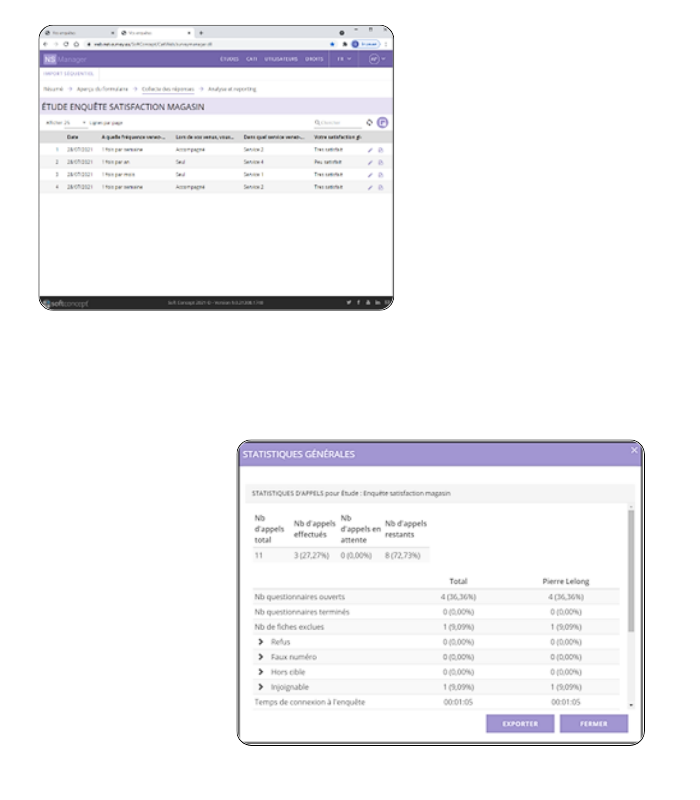Reload the page with the browser refresh icon
This screenshot has width=700, height=800.
(66, 44)
